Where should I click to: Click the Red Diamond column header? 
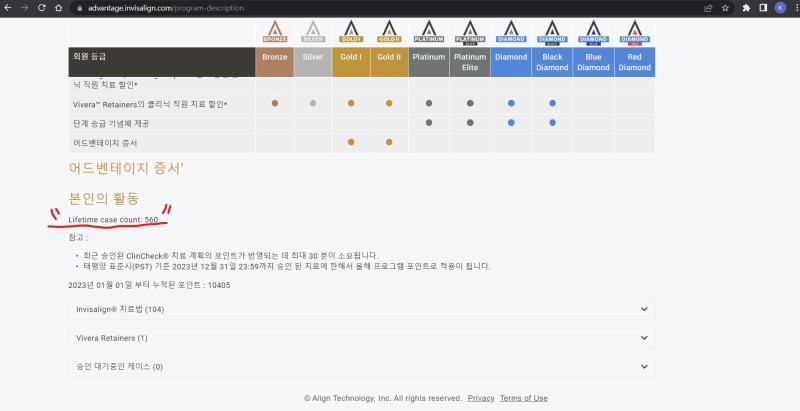(635, 62)
